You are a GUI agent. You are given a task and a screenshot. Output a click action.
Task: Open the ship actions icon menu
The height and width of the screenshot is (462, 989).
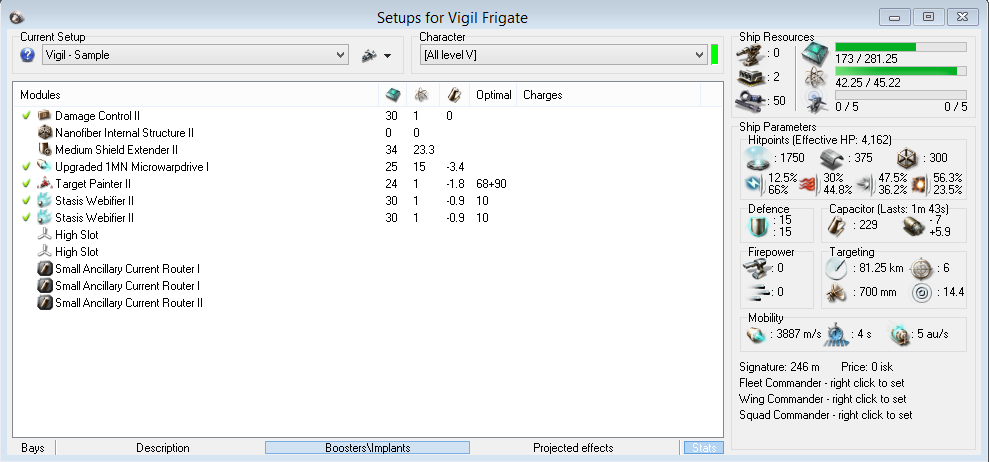(376, 56)
